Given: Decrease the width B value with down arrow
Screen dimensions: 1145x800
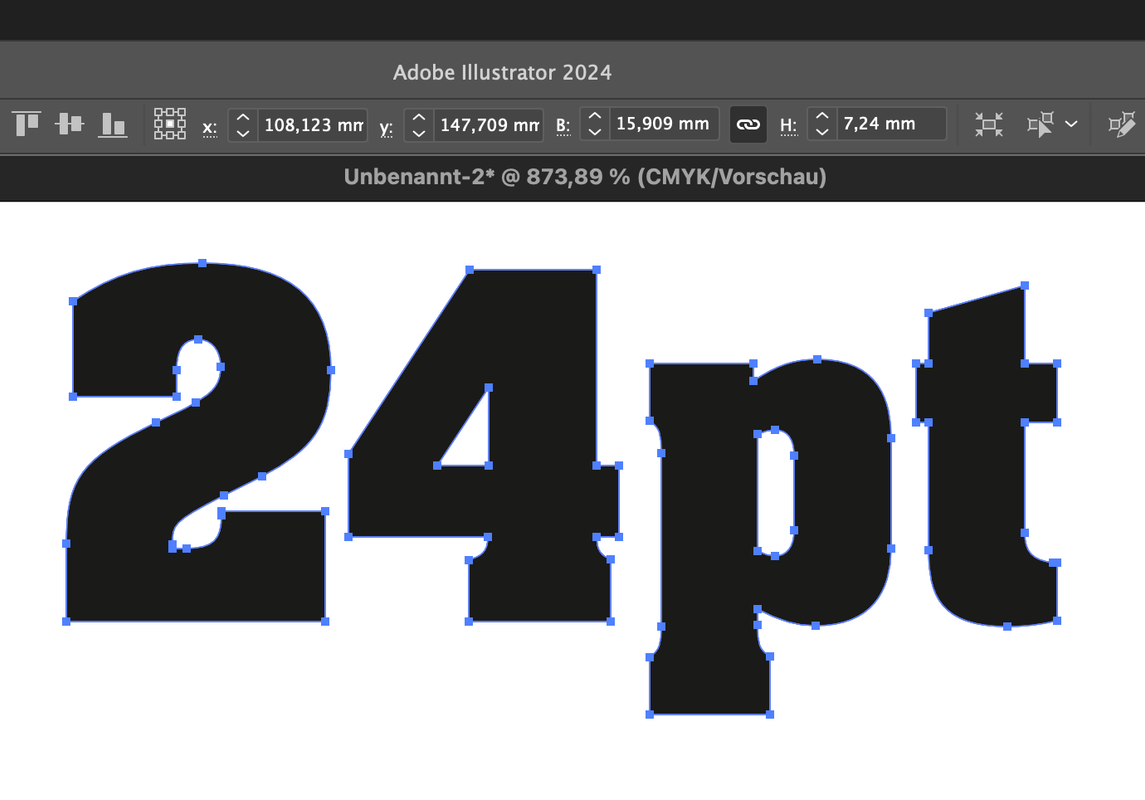Looking at the screenshot, I should coord(595,132).
